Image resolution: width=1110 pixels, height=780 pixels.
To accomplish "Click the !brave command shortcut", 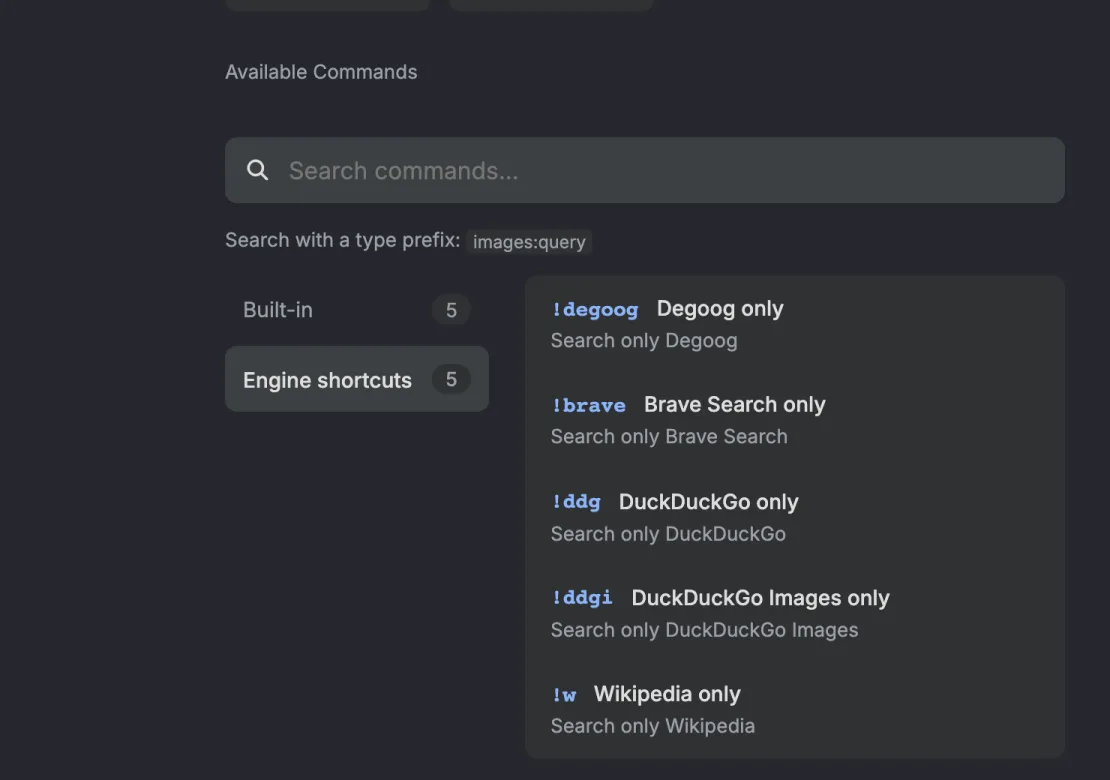I will [588, 405].
